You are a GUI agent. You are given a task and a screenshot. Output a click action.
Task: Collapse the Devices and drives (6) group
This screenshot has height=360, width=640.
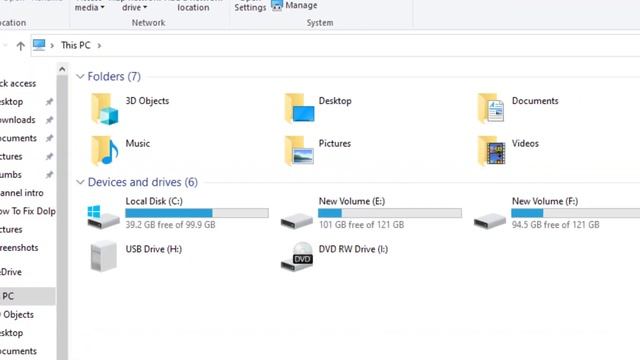80,182
